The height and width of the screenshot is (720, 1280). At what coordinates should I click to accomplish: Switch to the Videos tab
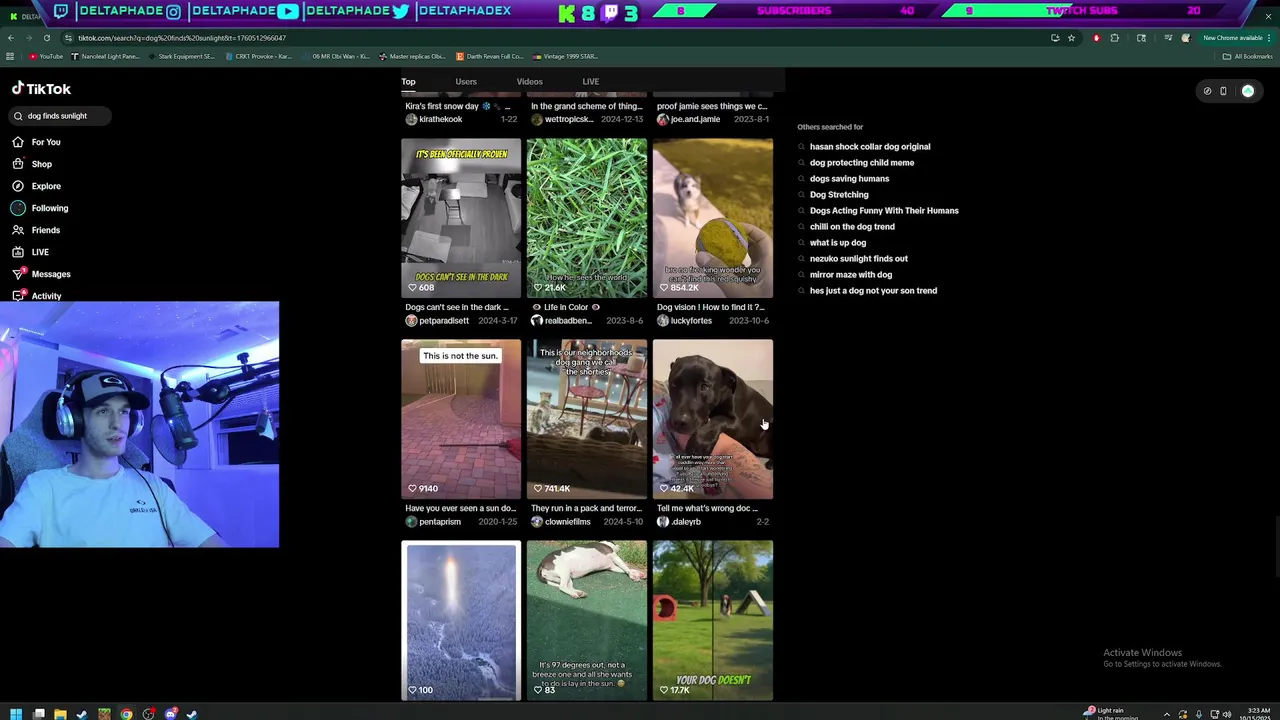pyautogui.click(x=529, y=82)
